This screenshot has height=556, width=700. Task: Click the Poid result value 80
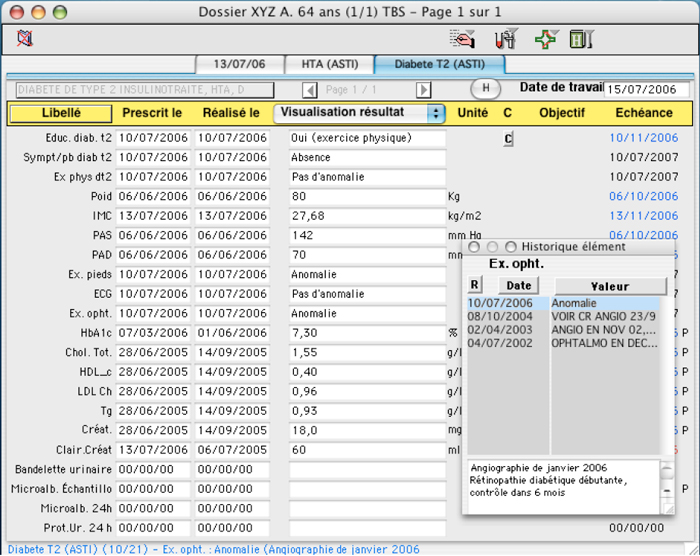click(367, 196)
